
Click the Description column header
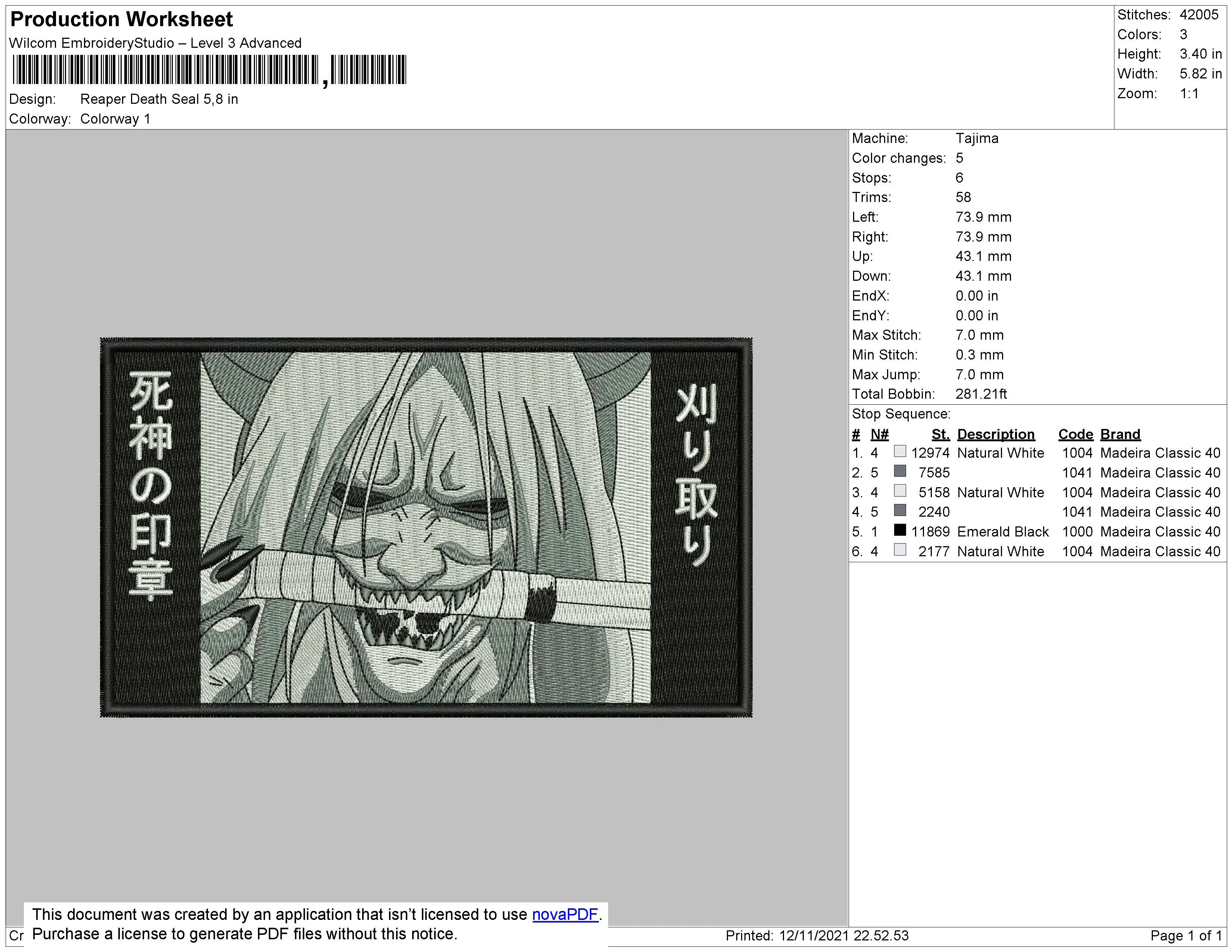(996, 434)
